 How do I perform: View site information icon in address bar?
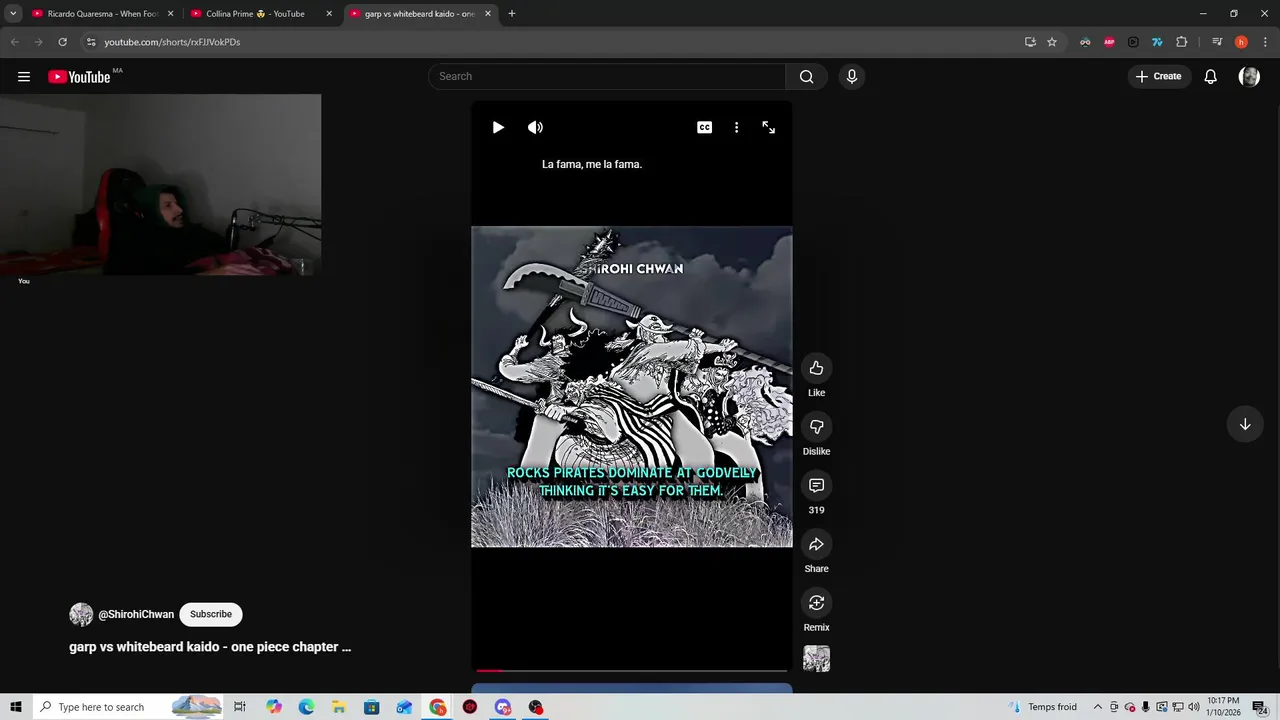click(x=91, y=42)
